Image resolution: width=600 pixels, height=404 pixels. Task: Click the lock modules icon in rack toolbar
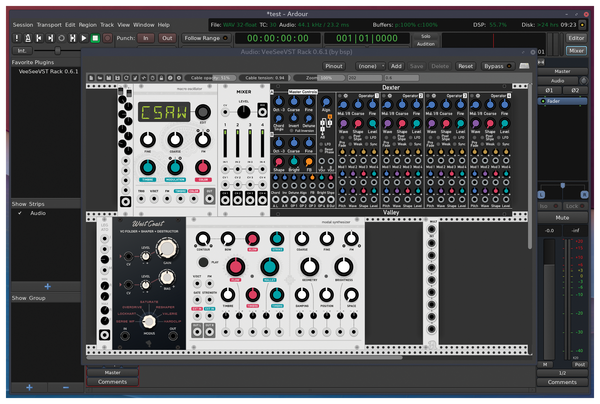pos(161,78)
